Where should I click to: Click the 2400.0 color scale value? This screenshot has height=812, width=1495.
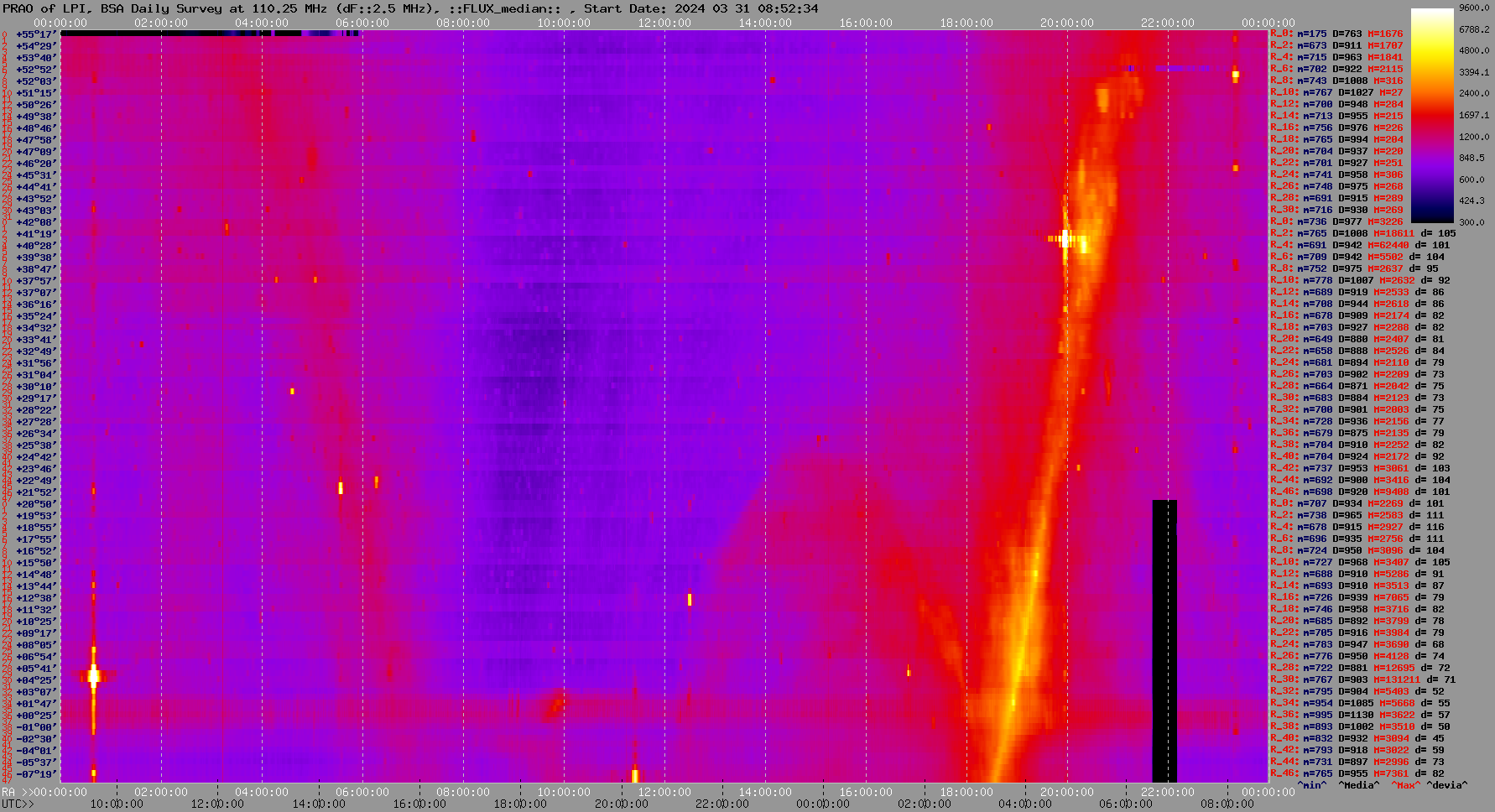(1474, 93)
